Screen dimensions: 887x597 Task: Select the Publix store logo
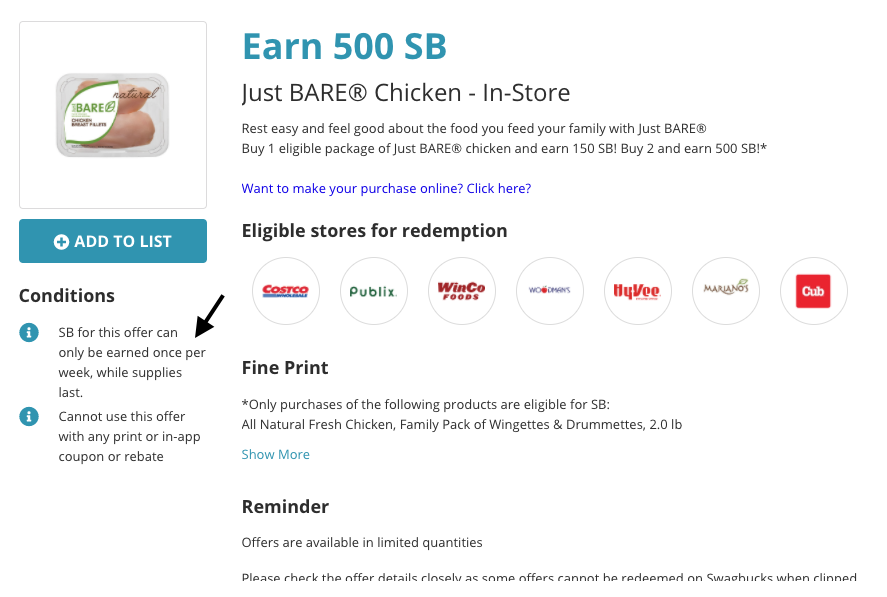(373, 291)
